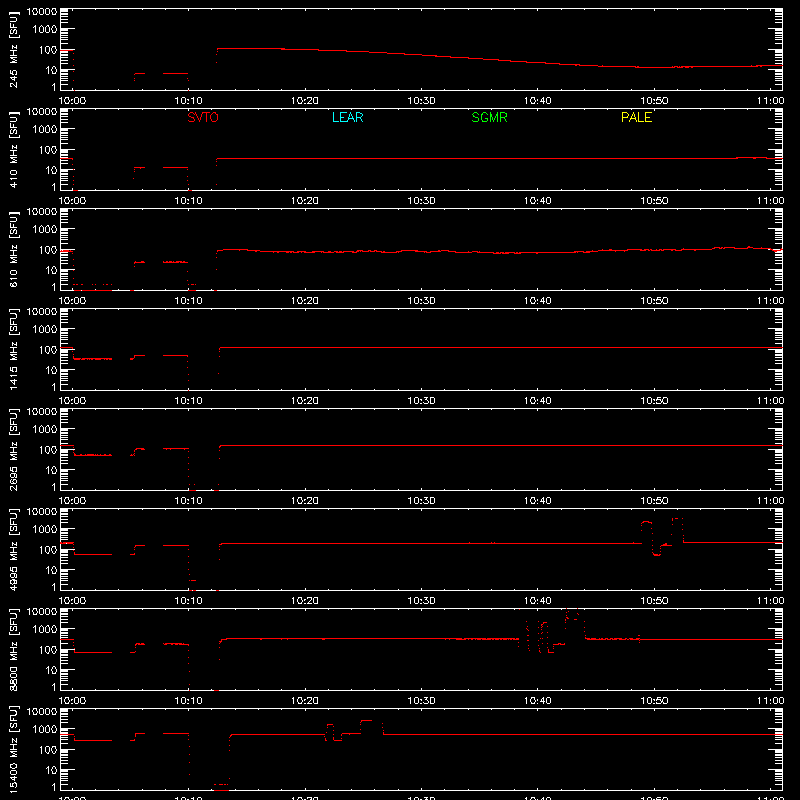Click 10:00 tick below the 245 MHz panel
The width and height of the screenshot is (800, 800).
tap(72, 101)
